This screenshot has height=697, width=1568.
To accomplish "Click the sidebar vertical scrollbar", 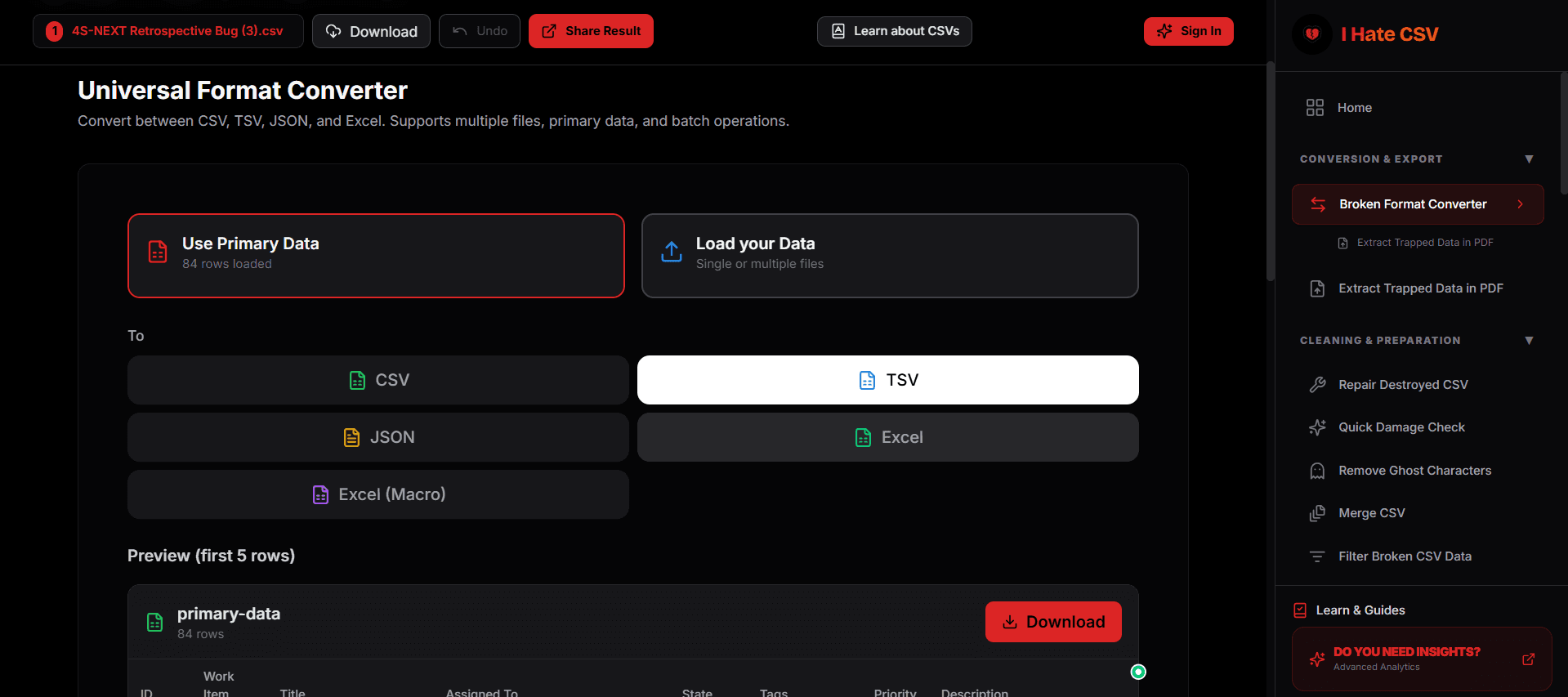I will pos(1564,135).
